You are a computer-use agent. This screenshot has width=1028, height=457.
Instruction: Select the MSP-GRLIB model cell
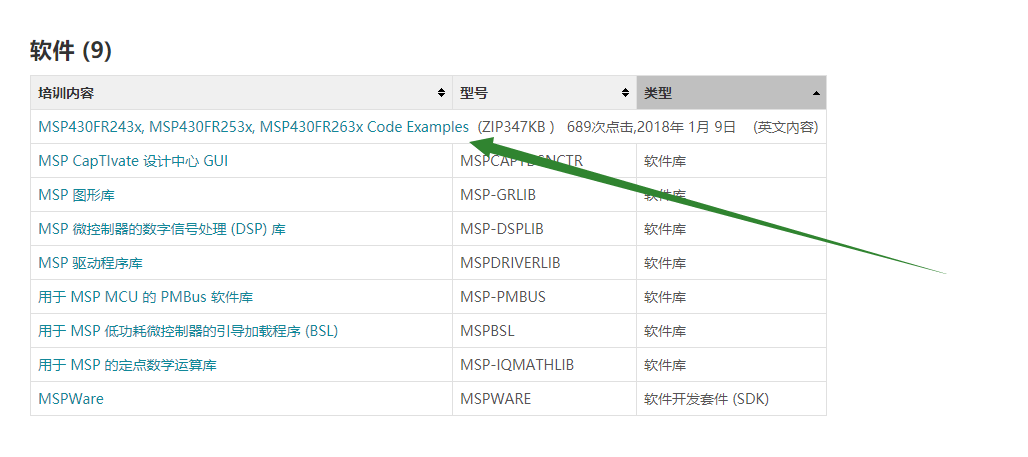pos(544,195)
